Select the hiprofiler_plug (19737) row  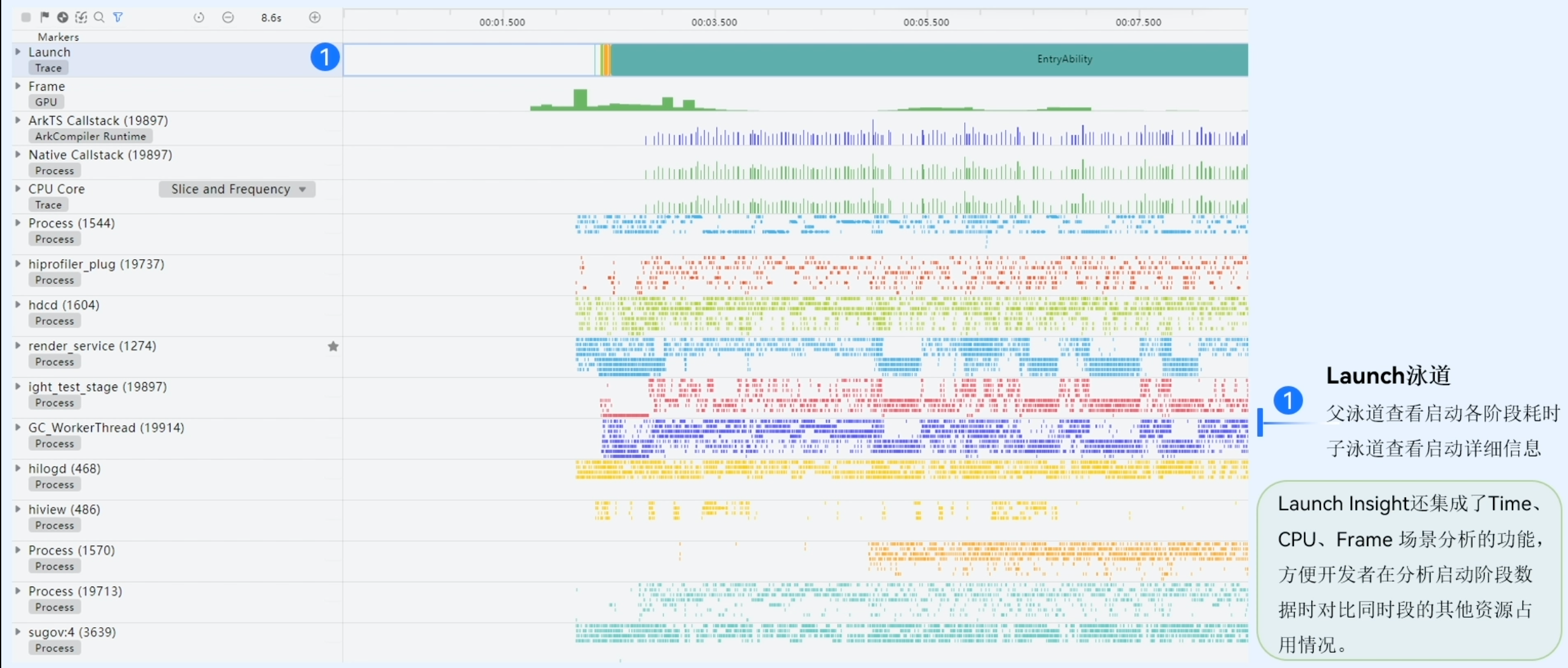[x=96, y=264]
